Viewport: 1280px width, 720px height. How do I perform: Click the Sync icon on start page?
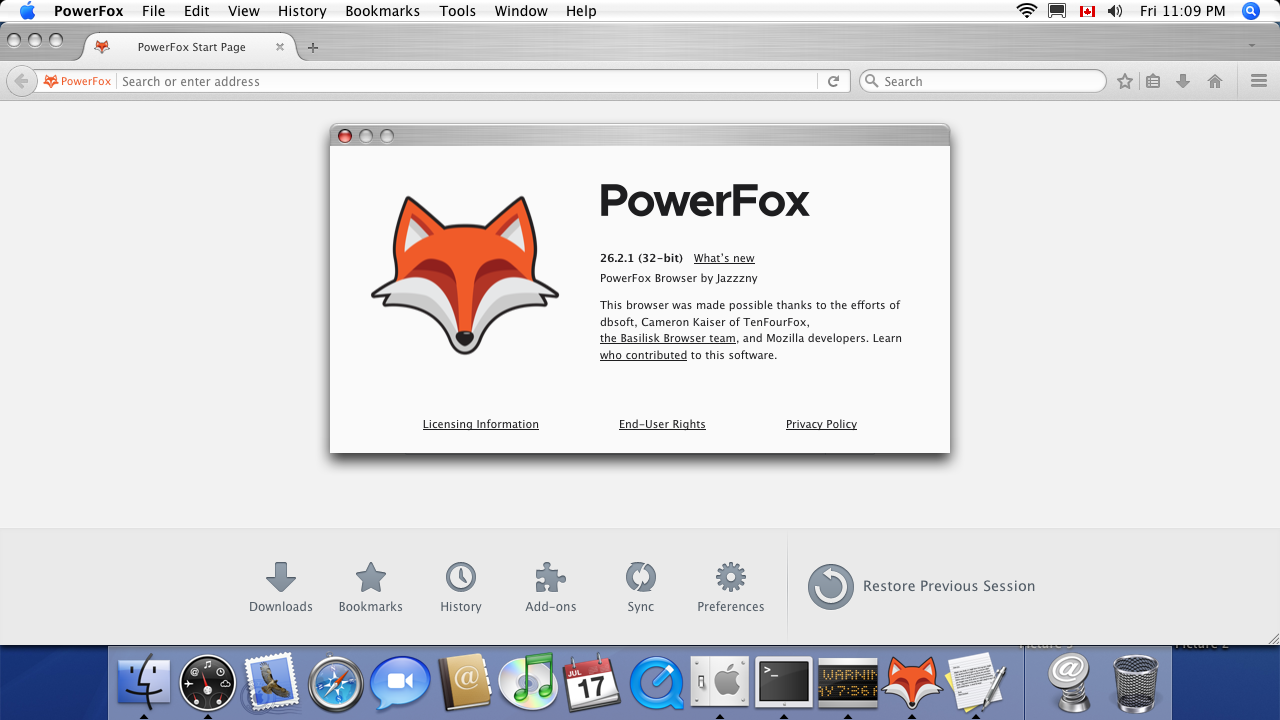(x=641, y=577)
